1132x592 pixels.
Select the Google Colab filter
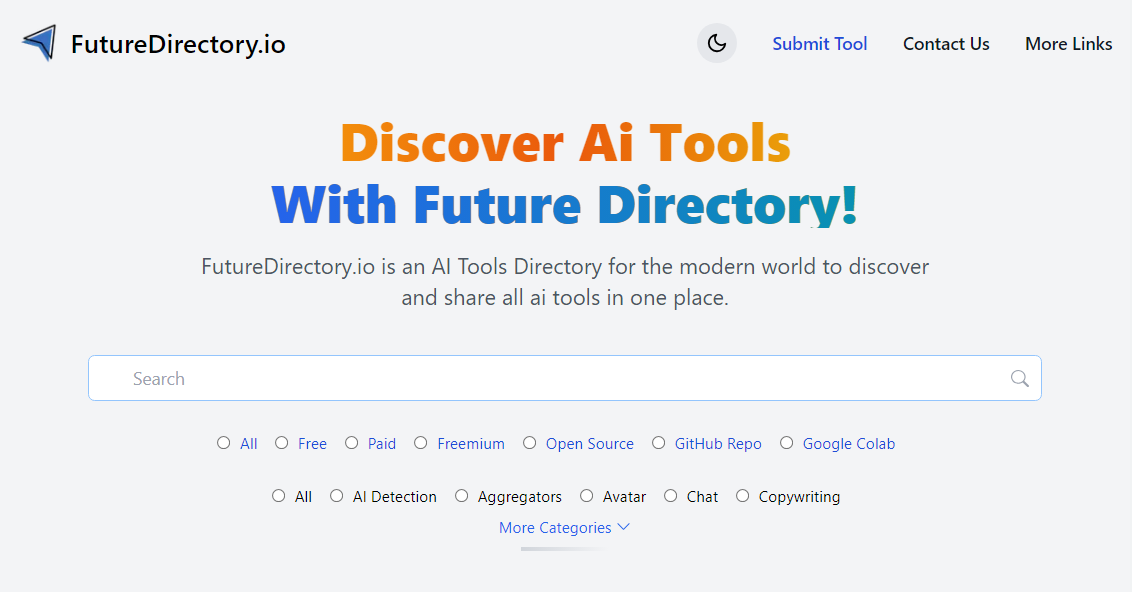point(787,443)
